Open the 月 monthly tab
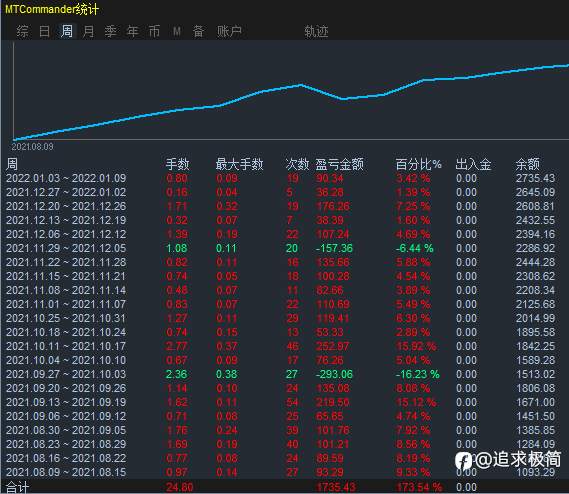The width and height of the screenshot is (569, 494). point(88,31)
